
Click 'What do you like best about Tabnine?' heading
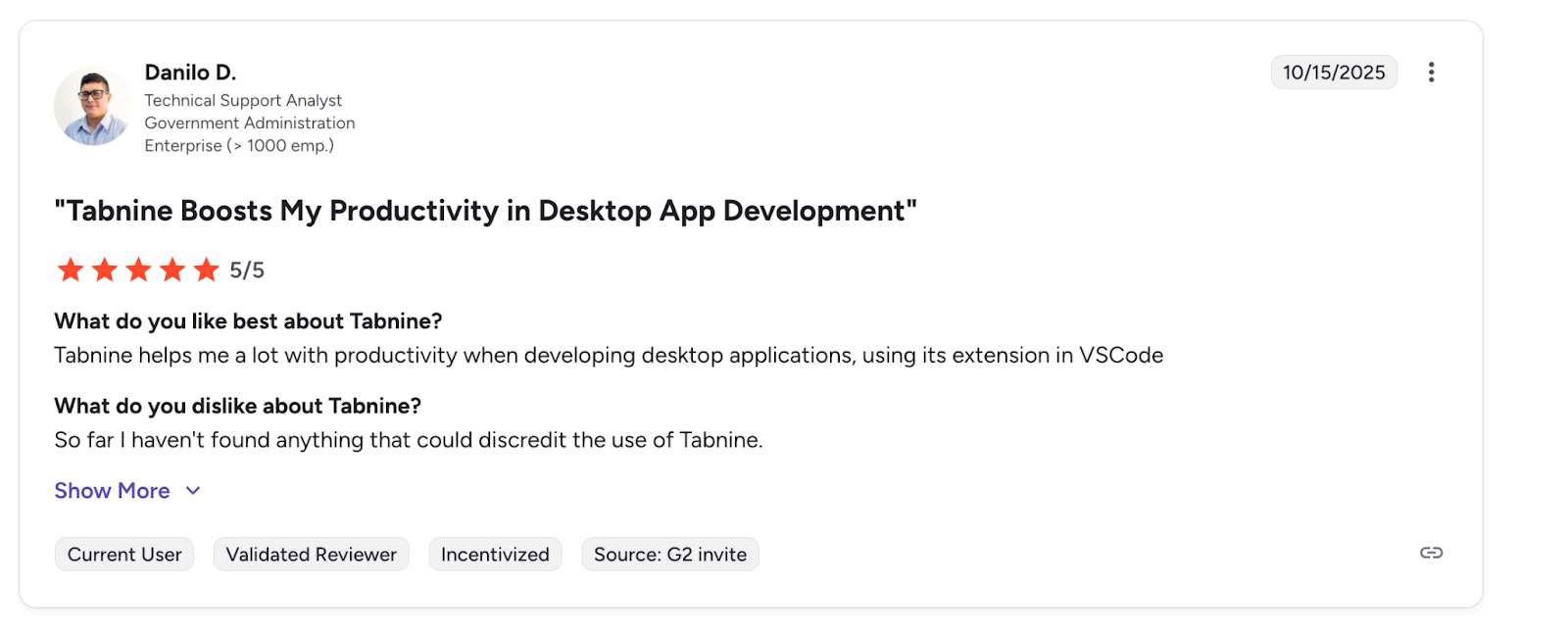(x=248, y=321)
